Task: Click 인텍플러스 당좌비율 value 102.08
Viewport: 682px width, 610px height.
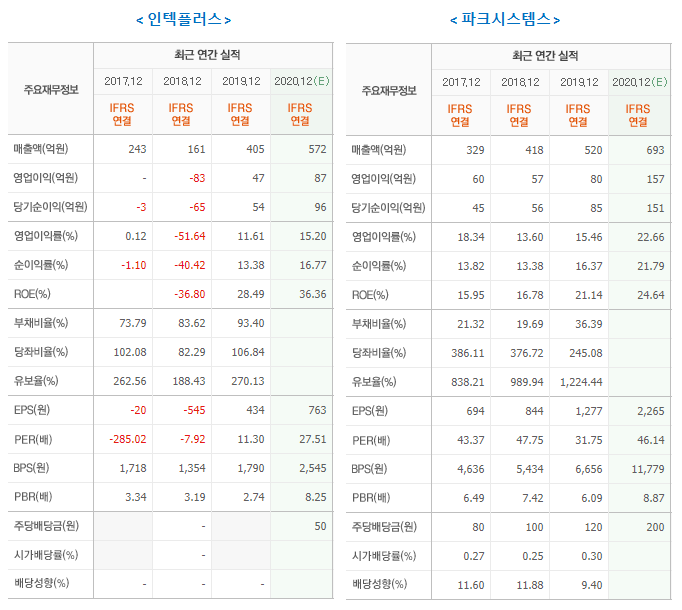Action: tap(130, 352)
